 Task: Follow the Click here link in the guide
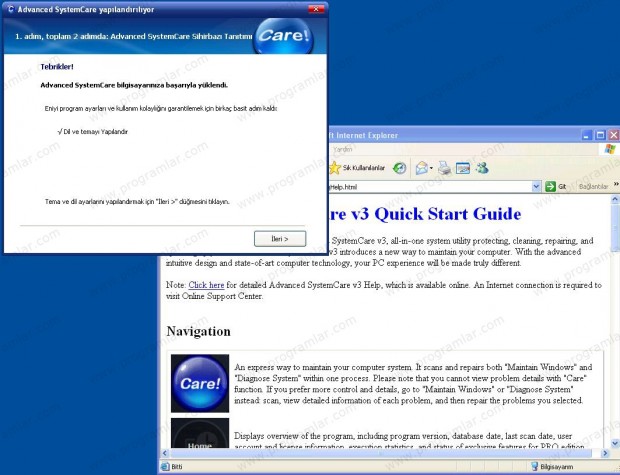pos(206,285)
